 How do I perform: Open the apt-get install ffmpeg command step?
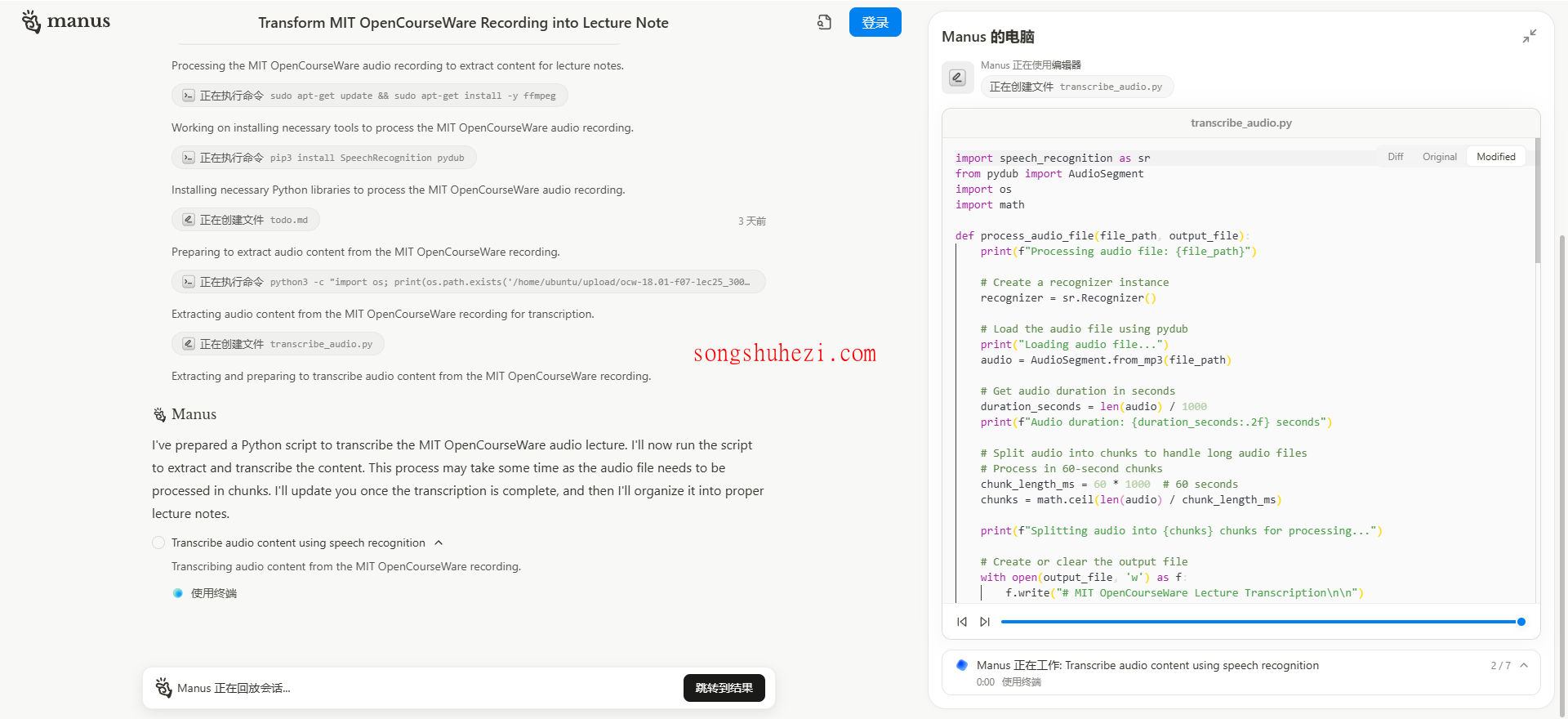pos(369,96)
